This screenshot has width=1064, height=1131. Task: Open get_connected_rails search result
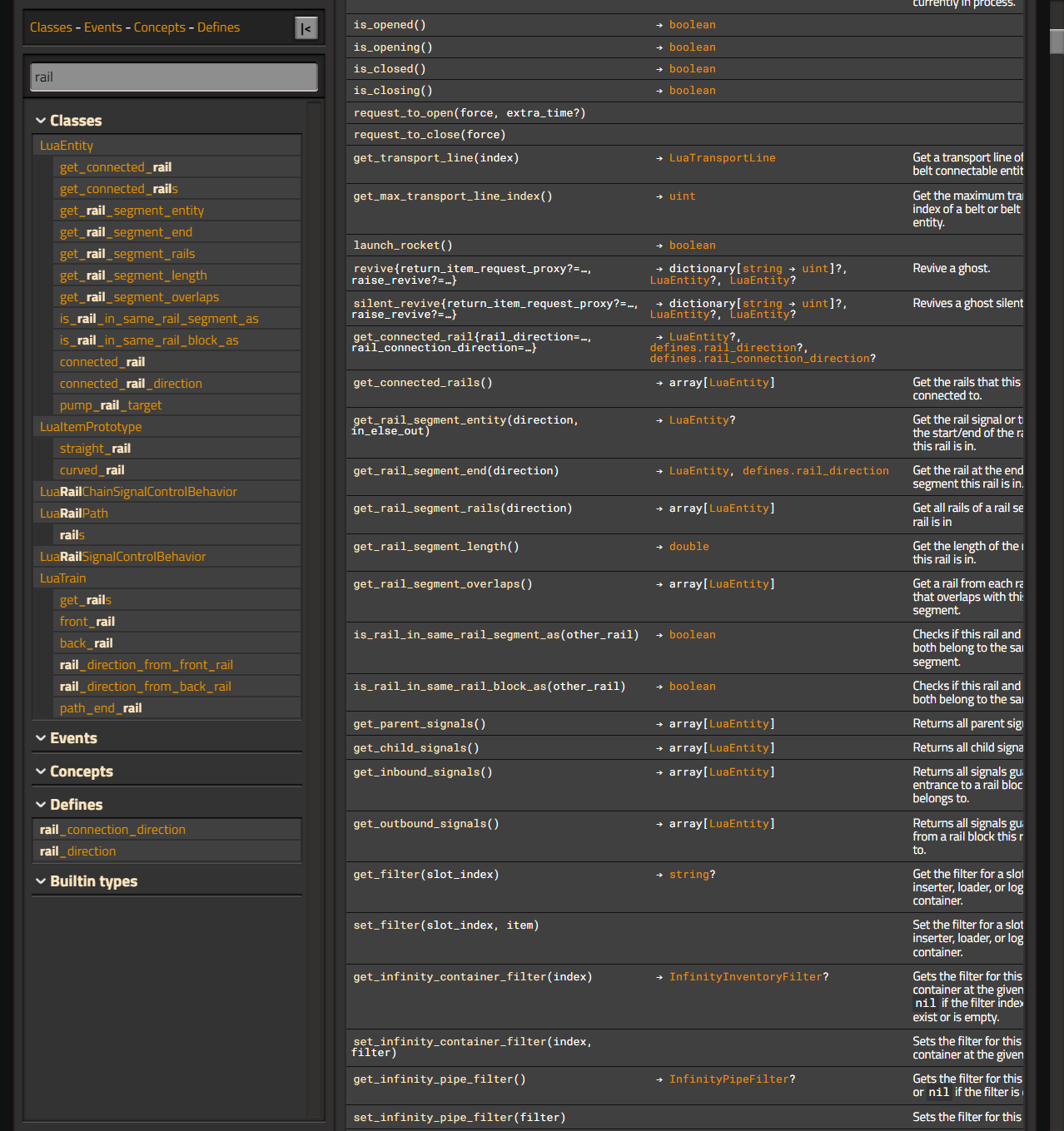(119, 189)
